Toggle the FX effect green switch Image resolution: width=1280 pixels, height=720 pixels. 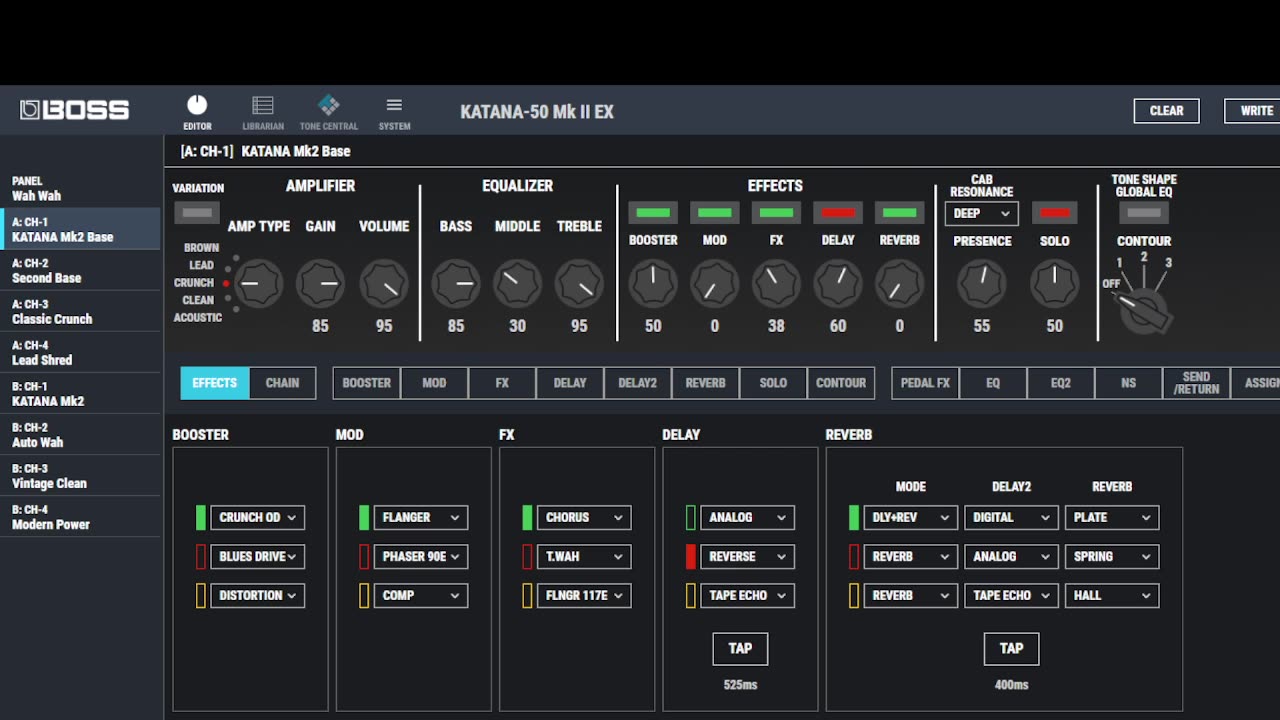coord(776,213)
